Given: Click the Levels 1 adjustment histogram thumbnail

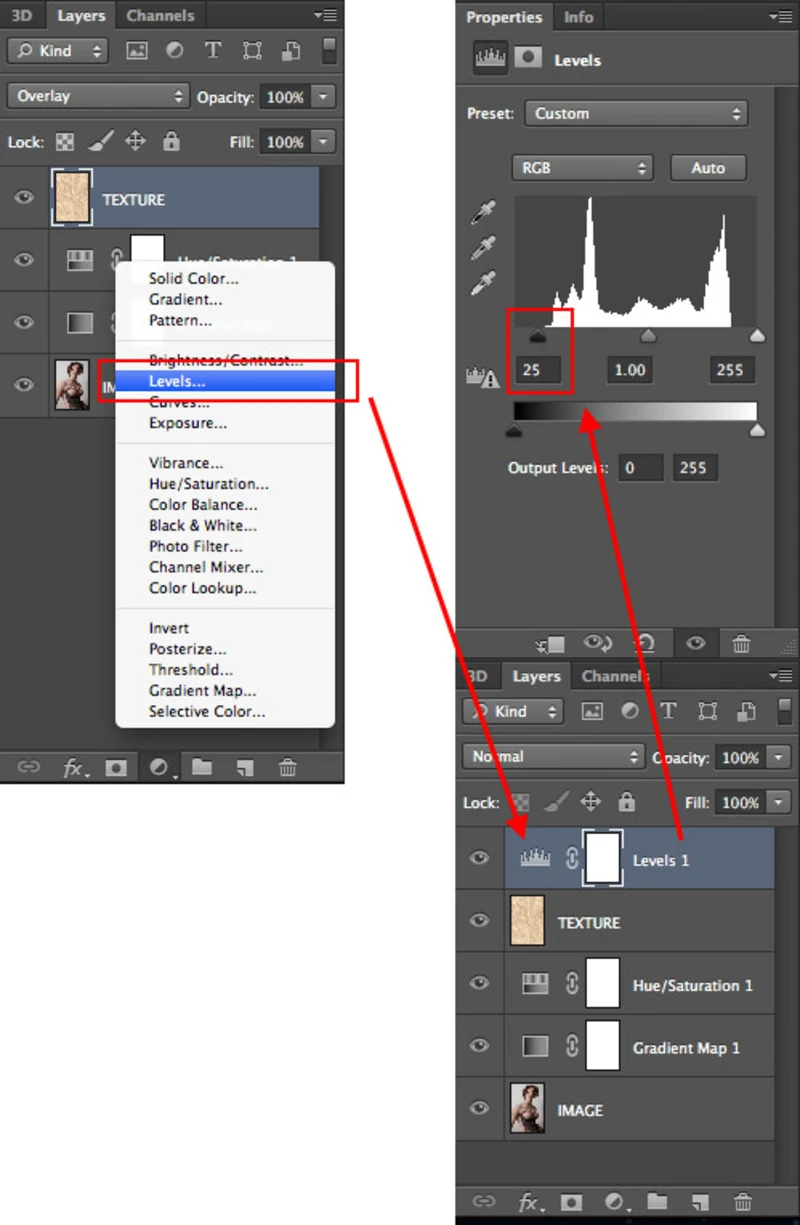Looking at the screenshot, I should (x=535, y=858).
